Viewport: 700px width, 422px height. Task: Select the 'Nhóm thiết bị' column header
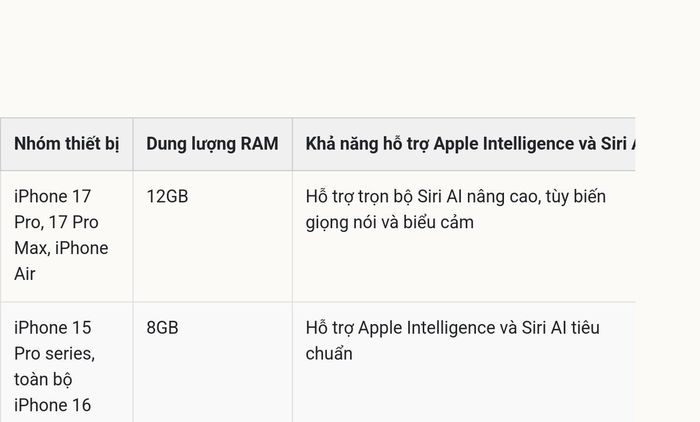(x=67, y=144)
